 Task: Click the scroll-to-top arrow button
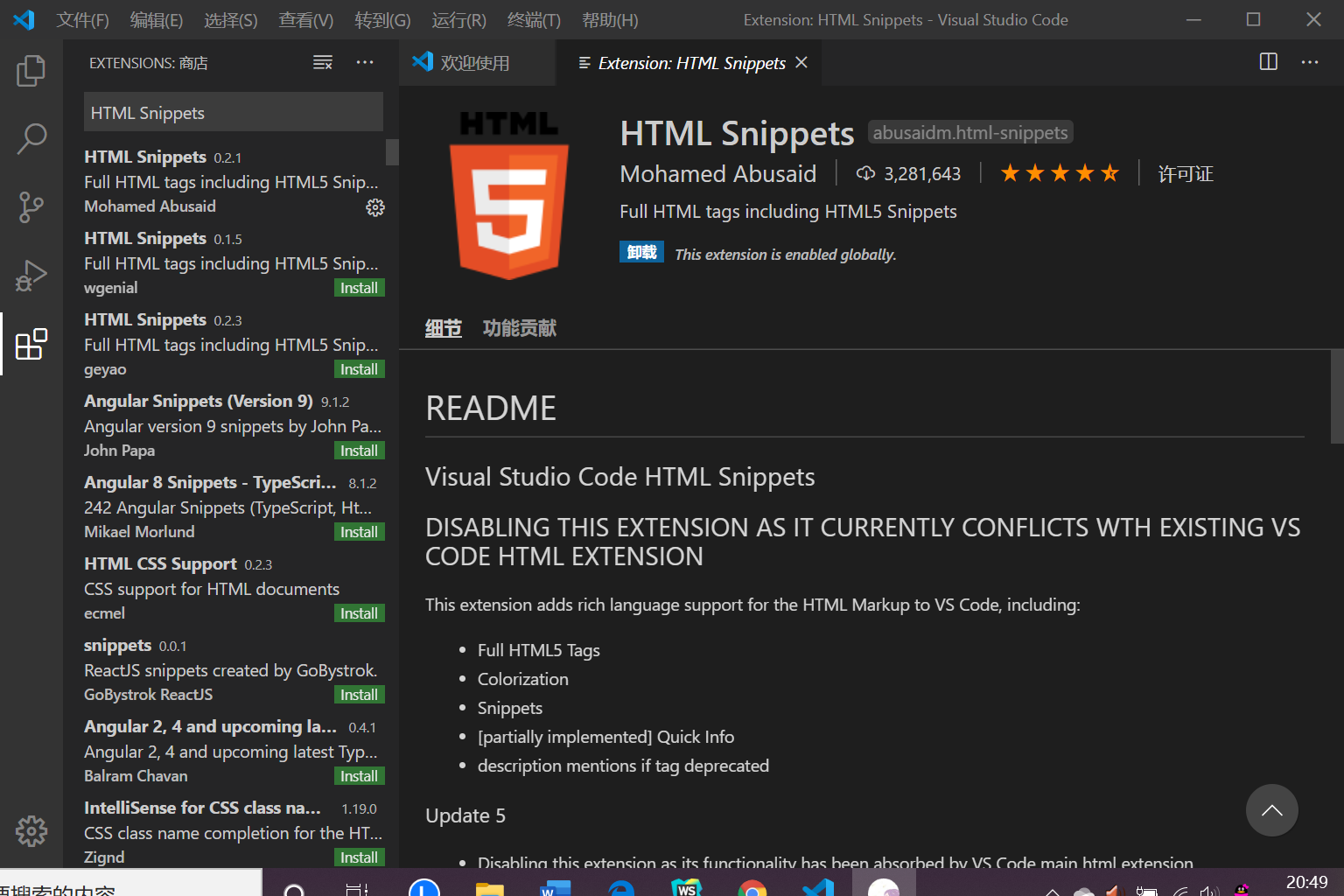(x=1272, y=810)
